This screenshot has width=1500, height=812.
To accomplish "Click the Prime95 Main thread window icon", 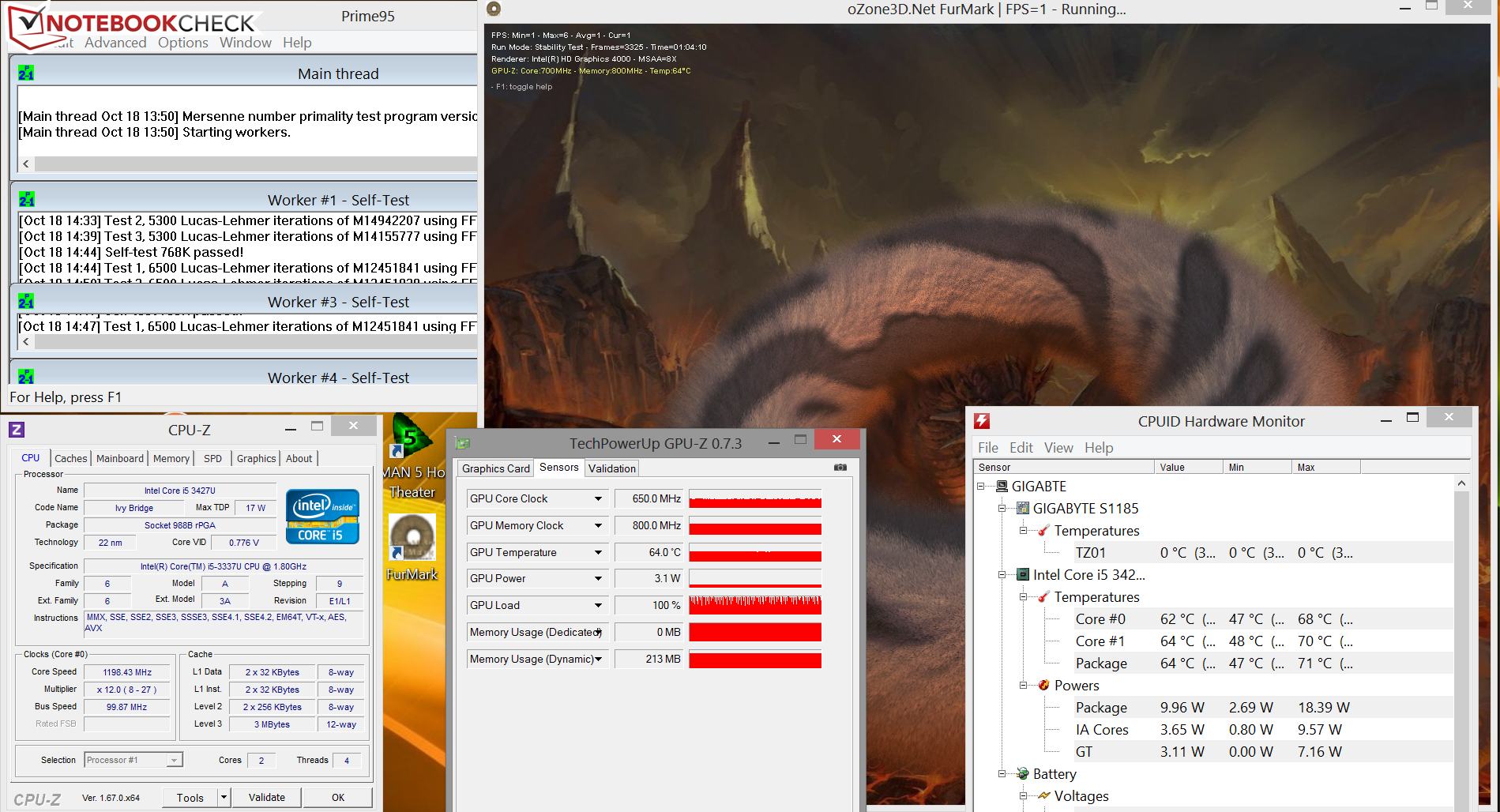I will pos(26,73).
